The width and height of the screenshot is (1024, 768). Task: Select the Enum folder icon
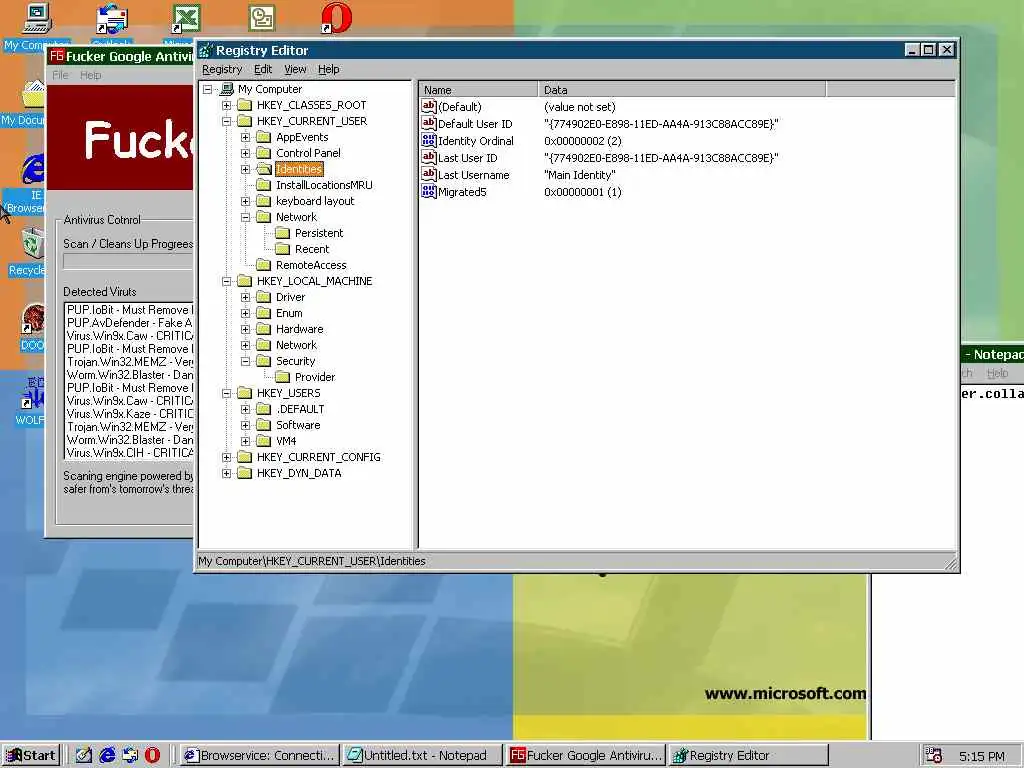tap(264, 313)
